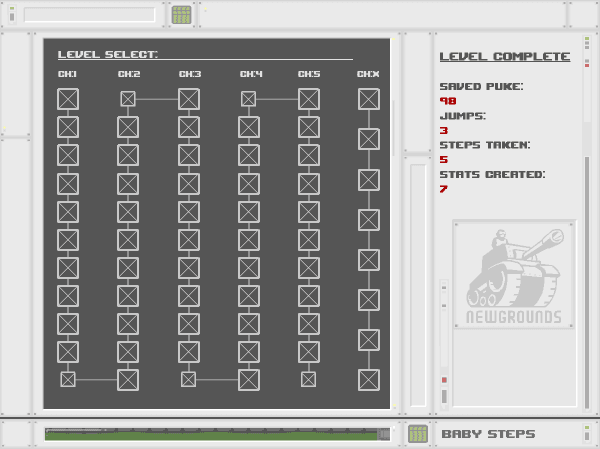Click the CH:5 chapter label
Screen dimensions: 600x449
pyautogui.click(x=309, y=74)
